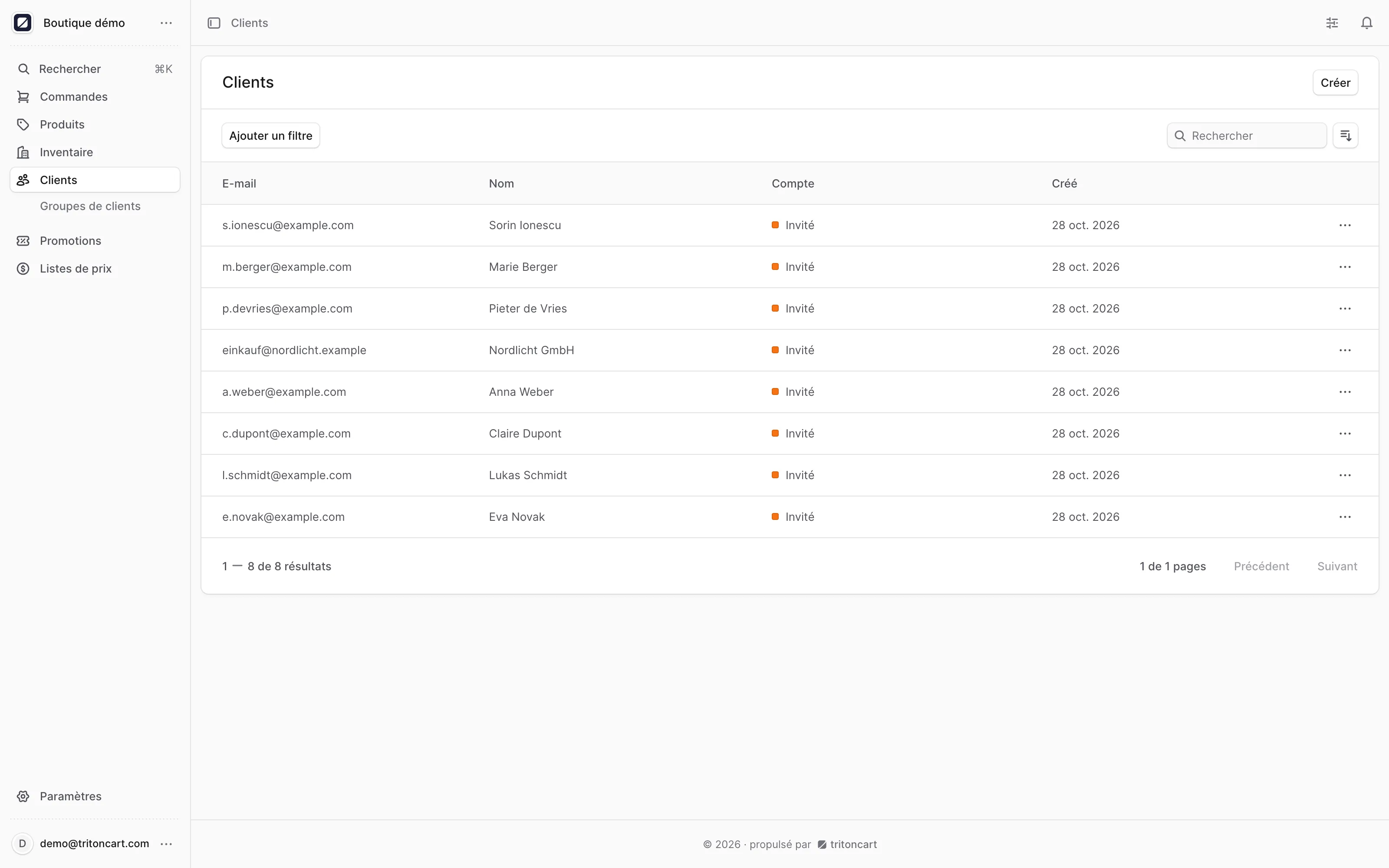The image size is (1389, 868).
Task: Open Produits section
Action: pyautogui.click(x=95, y=125)
